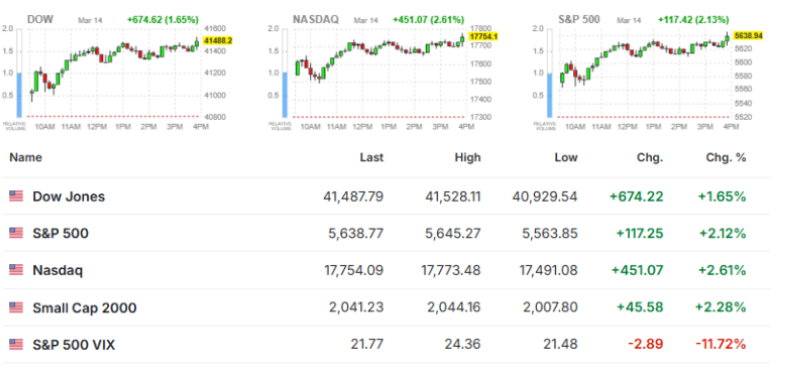The image size is (790, 377).
Task: Click VIX change -2.89
Action: click(x=645, y=345)
